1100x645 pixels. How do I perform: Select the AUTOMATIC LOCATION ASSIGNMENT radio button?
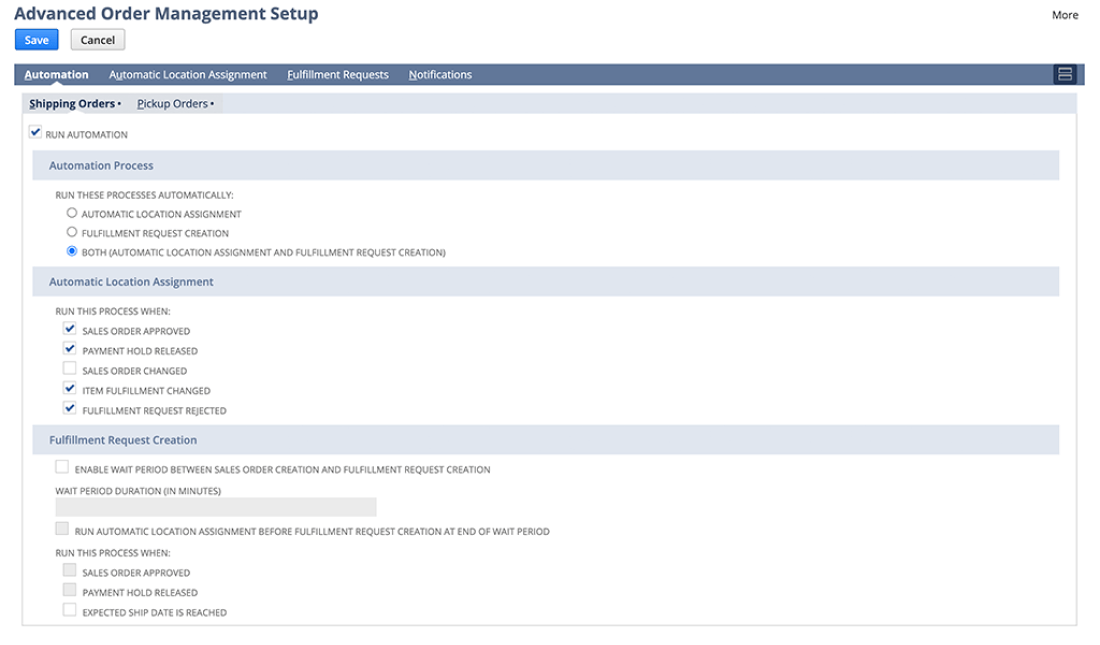(x=71, y=212)
